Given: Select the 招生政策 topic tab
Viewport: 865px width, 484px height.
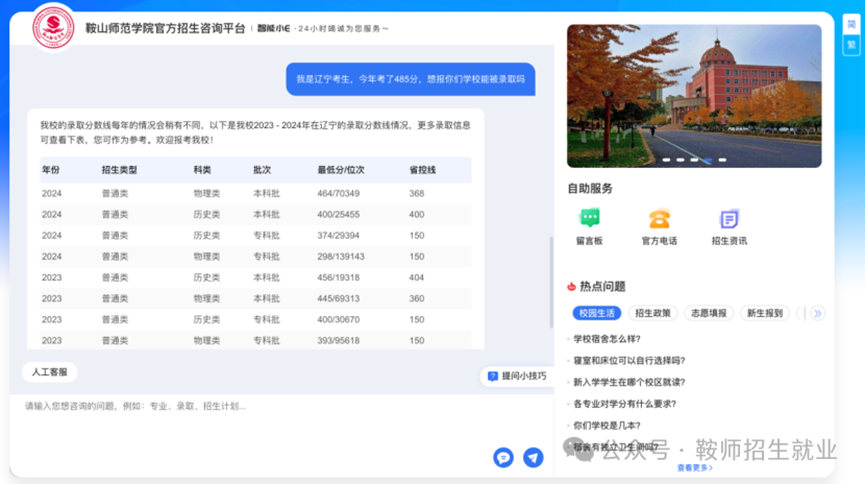Looking at the screenshot, I should coord(653,313).
